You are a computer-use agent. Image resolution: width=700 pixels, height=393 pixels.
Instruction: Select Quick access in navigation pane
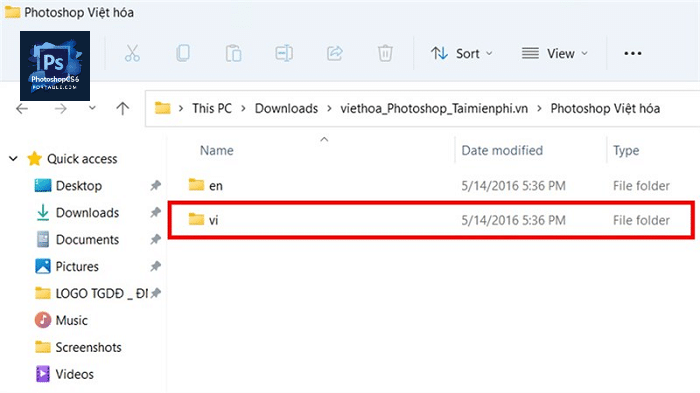tap(82, 159)
